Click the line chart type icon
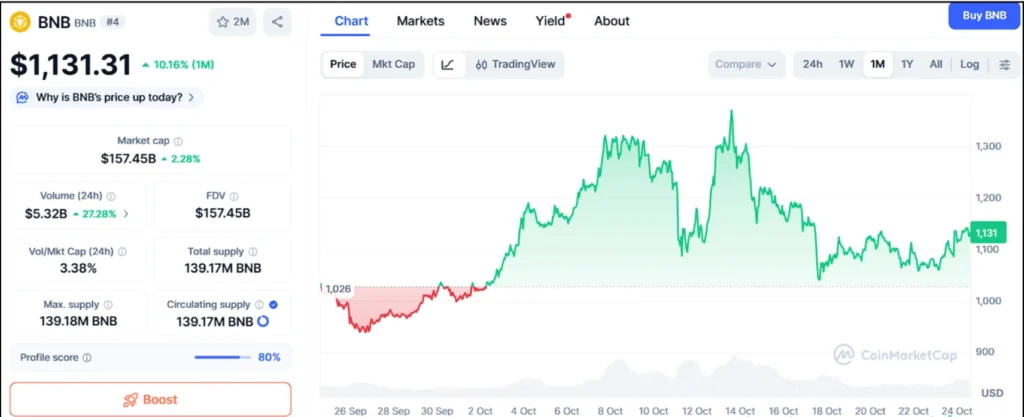This screenshot has height=417, width=1024. [x=447, y=65]
